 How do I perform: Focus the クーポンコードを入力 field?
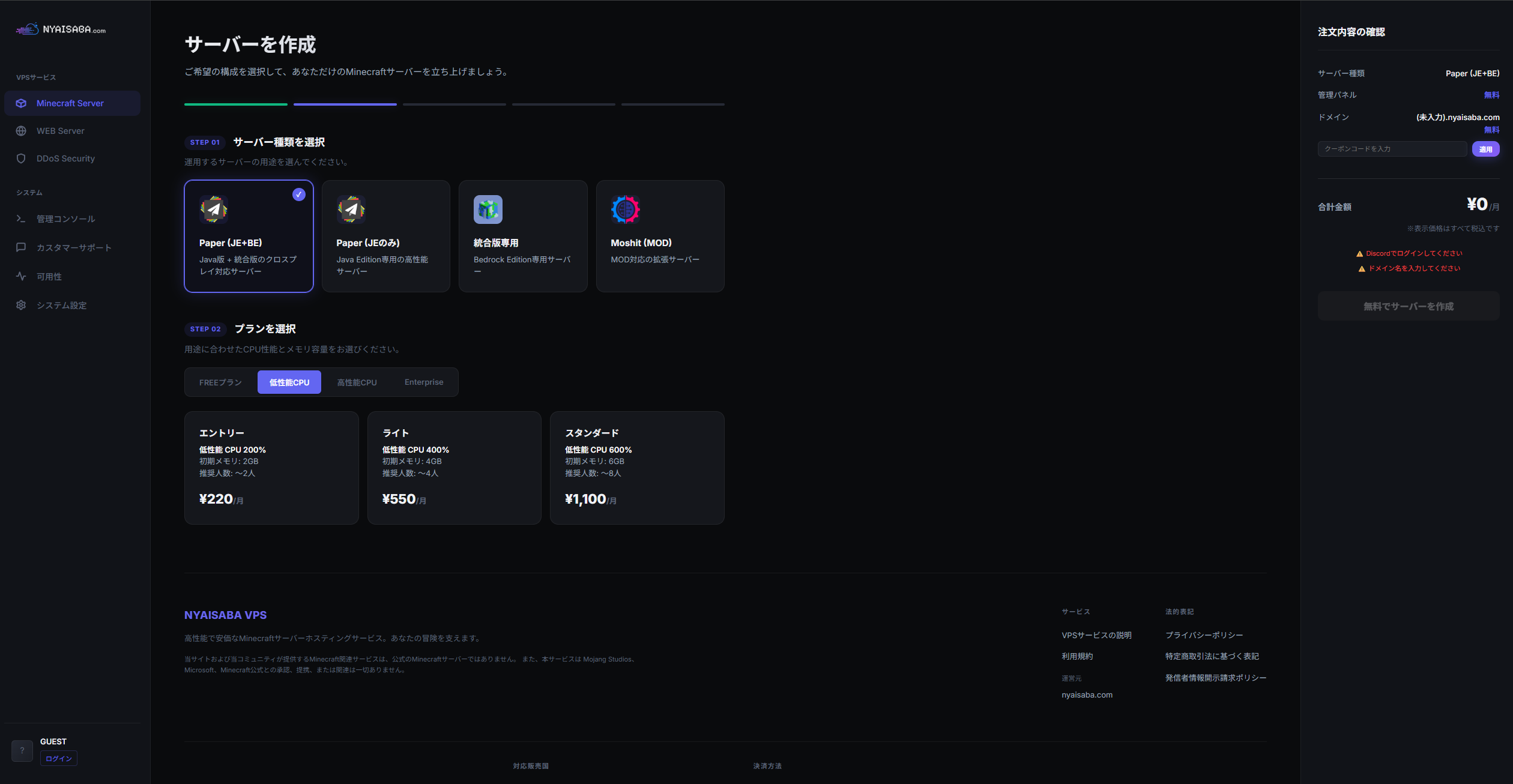(1392, 149)
